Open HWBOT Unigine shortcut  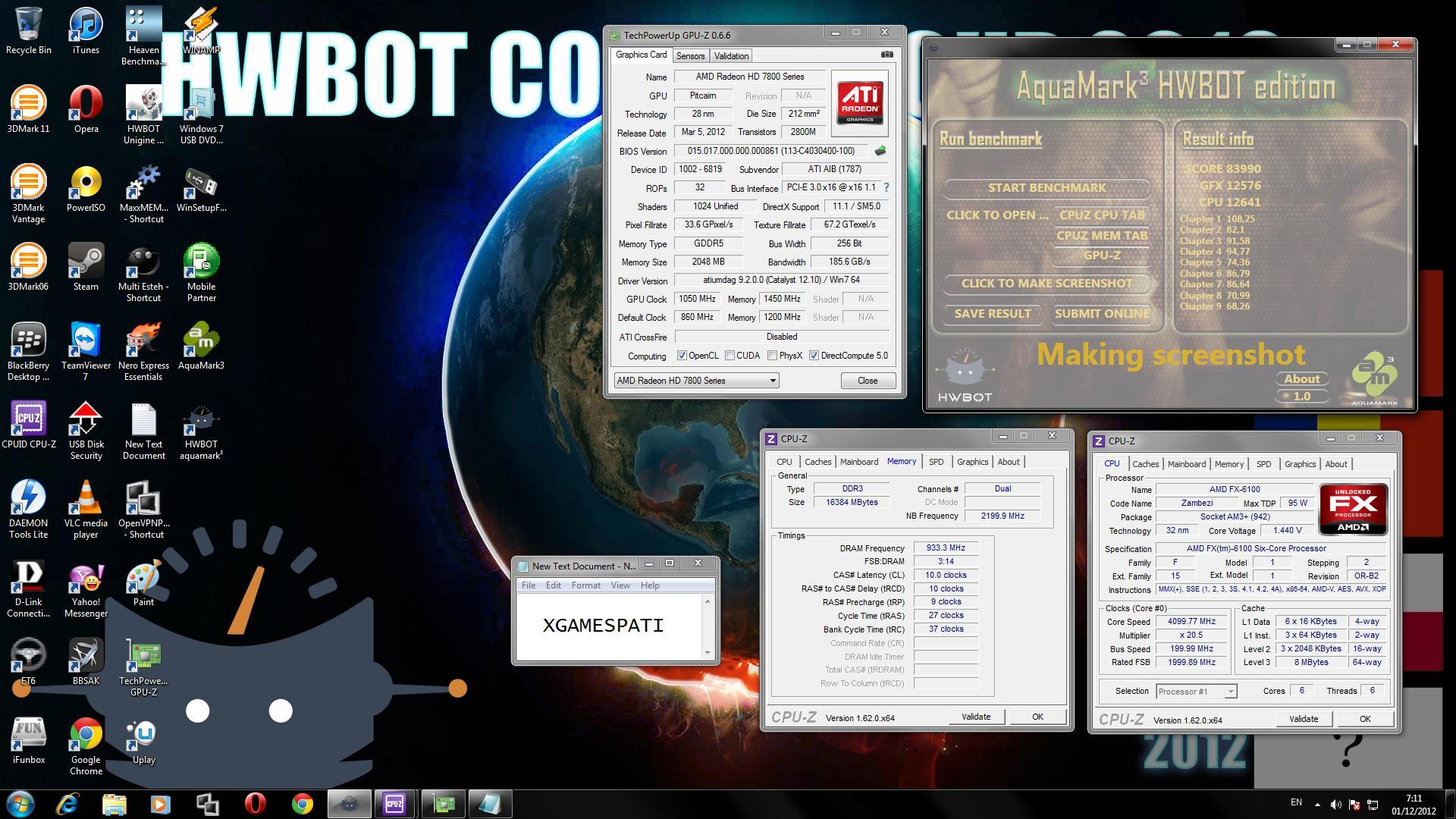143,115
